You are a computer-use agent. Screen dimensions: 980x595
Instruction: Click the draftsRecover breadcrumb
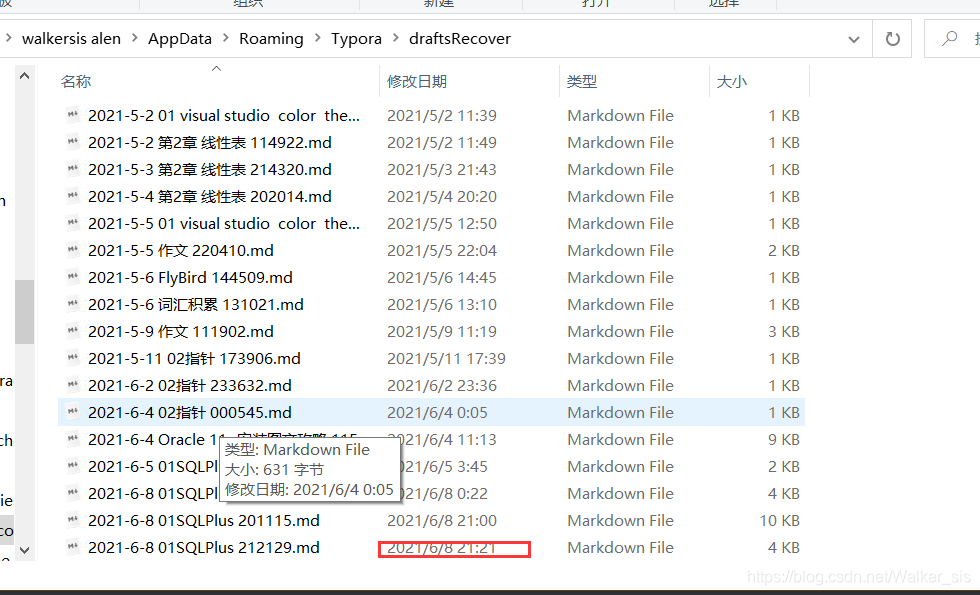[460, 39]
